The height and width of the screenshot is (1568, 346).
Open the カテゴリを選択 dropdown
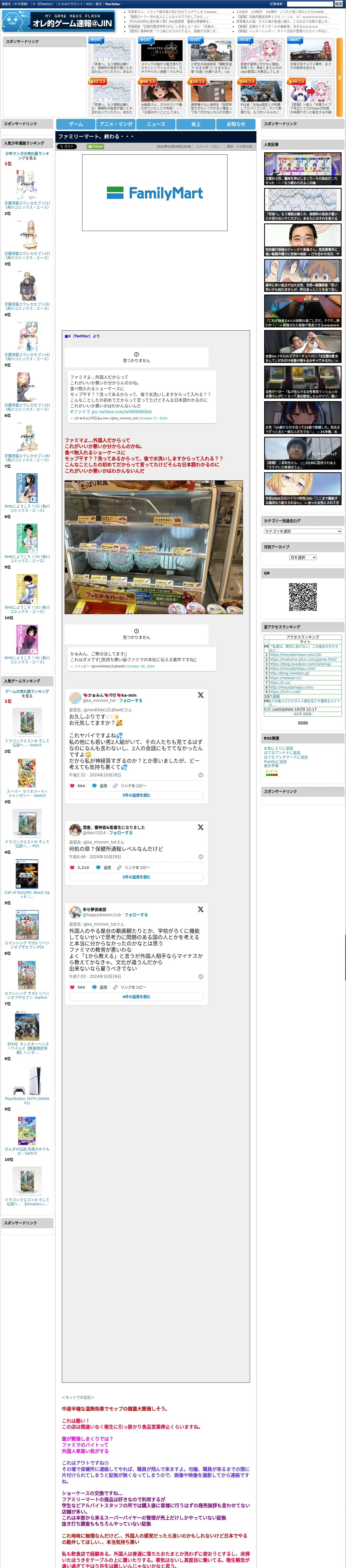pyautogui.click(x=303, y=531)
